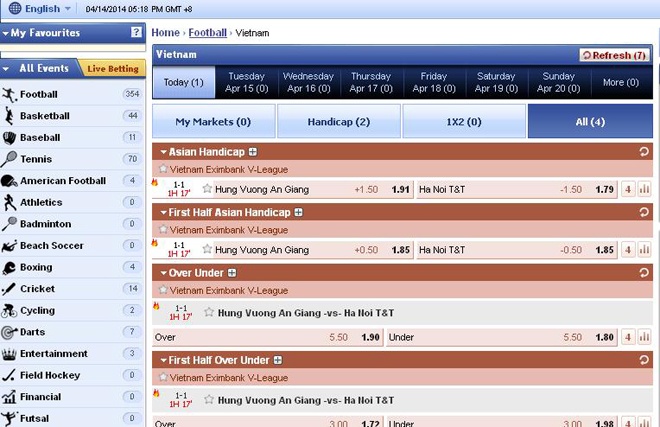Click the Darts target icon in sidebar
The width and height of the screenshot is (660, 427).
point(9,332)
